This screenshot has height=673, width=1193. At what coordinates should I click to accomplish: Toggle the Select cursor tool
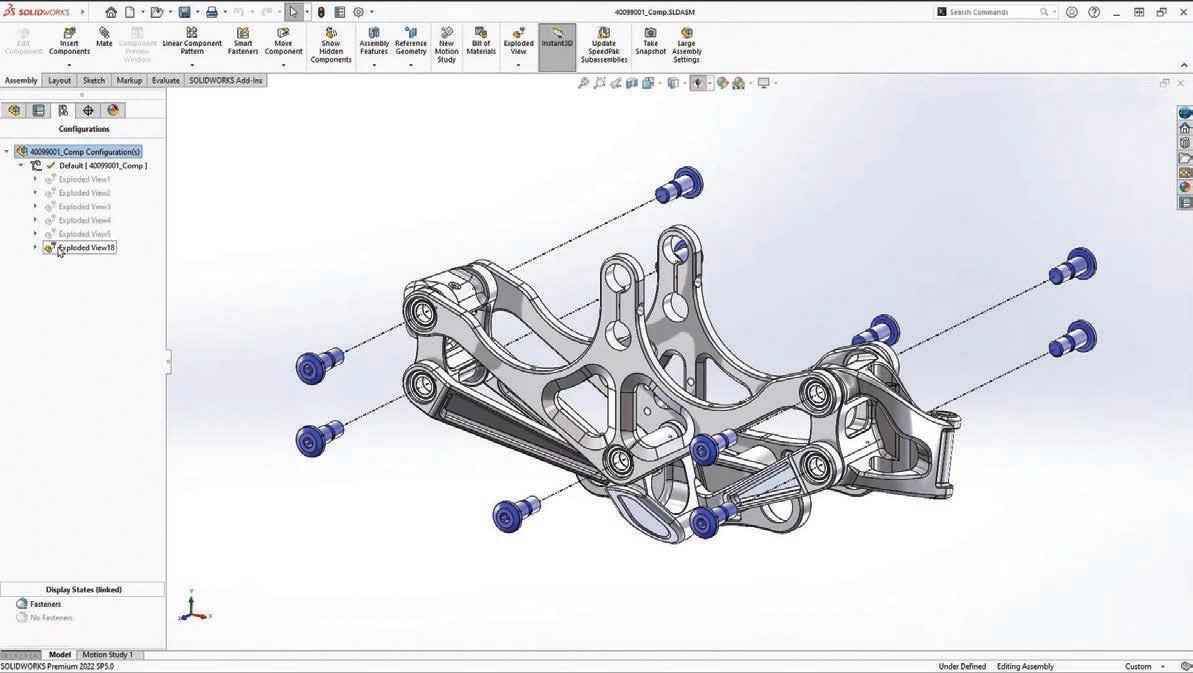point(292,12)
